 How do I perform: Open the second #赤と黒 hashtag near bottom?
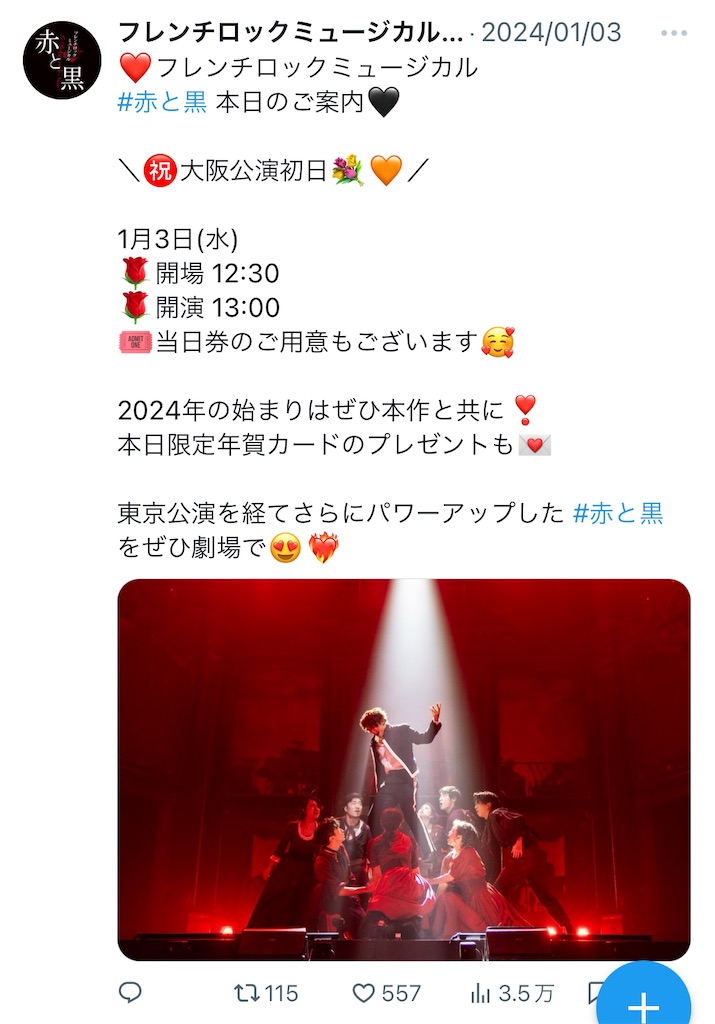click(618, 513)
